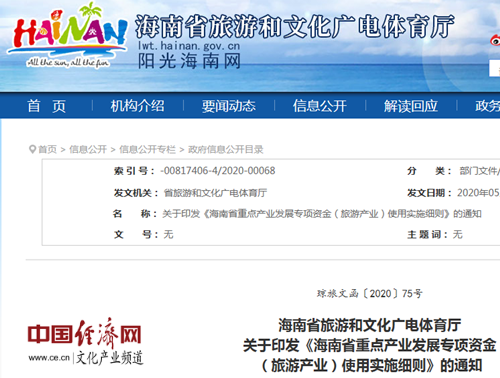The width and height of the screenshot is (500, 378).
Task: Click the 主题词 value 无
Action: (x=458, y=234)
